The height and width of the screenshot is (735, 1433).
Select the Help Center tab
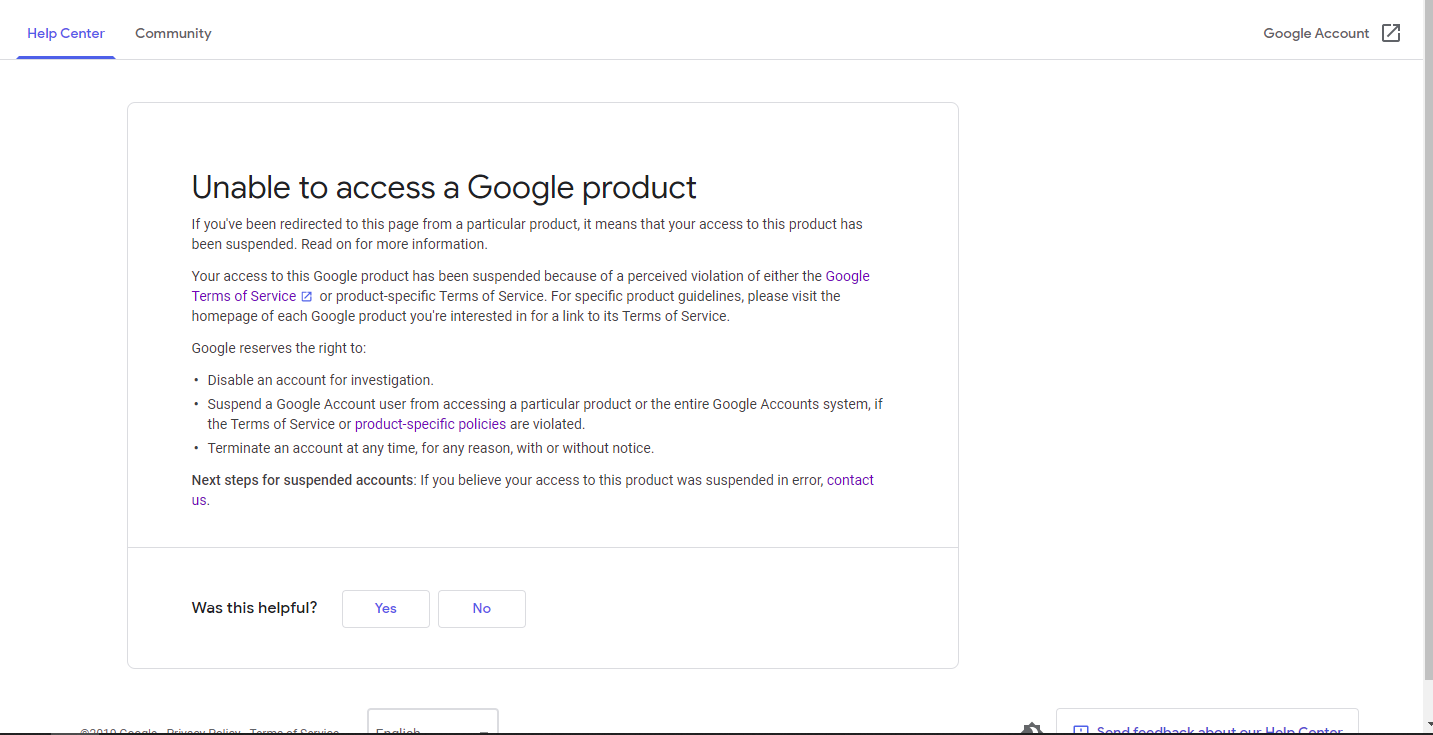pos(65,33)
